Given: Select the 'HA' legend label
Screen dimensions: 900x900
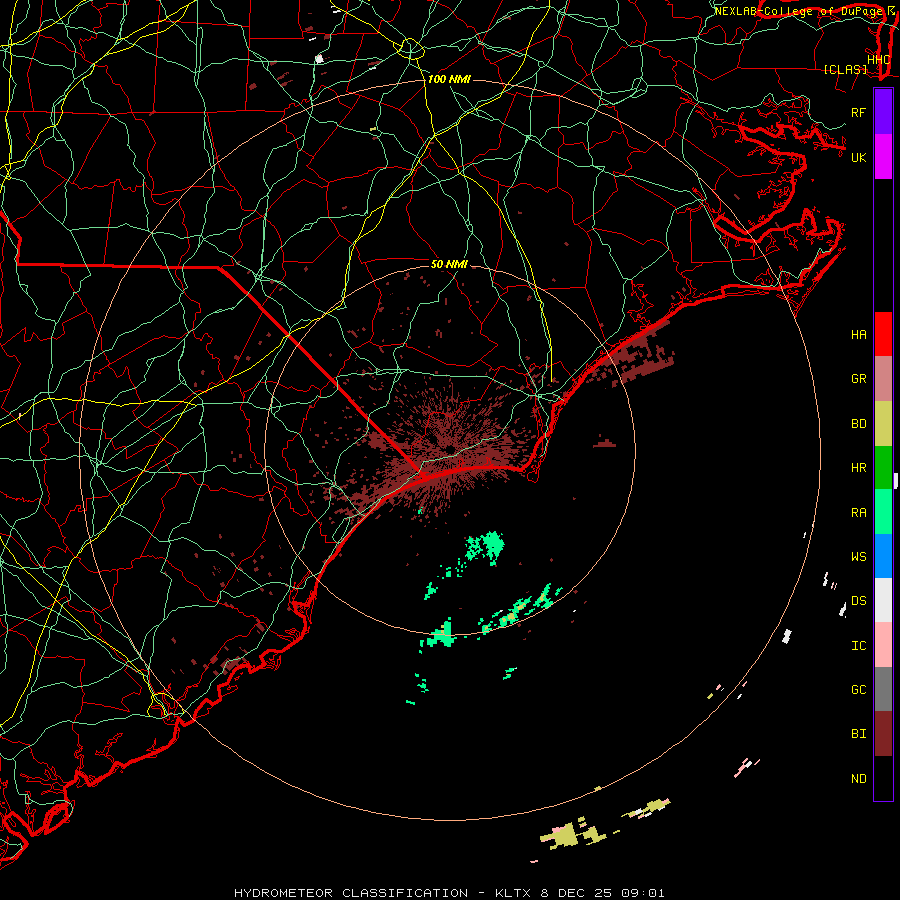Looking at the screenshot, I should [858, 335].
